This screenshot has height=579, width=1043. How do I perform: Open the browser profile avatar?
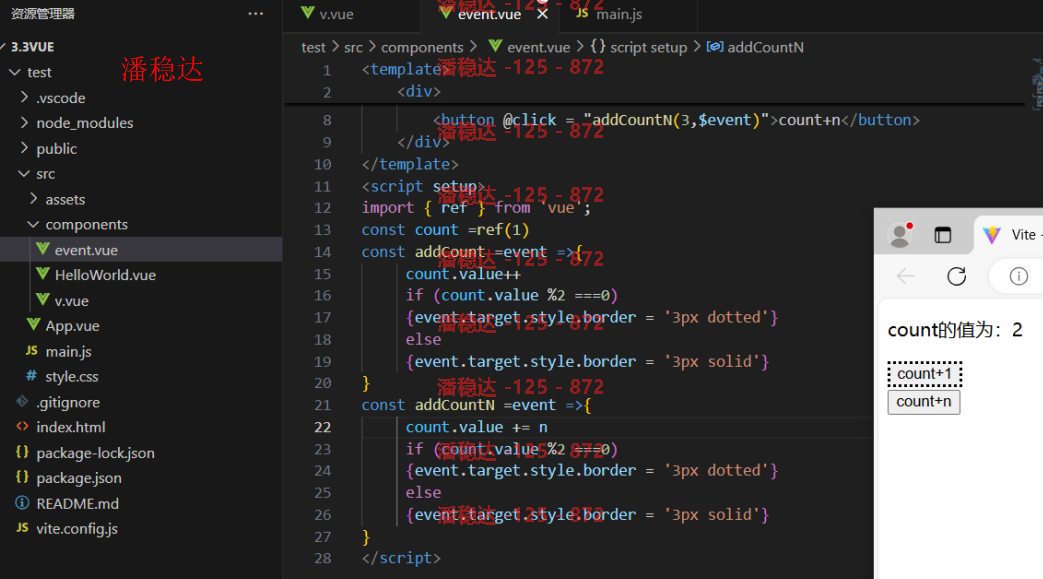tap(900, 235)
